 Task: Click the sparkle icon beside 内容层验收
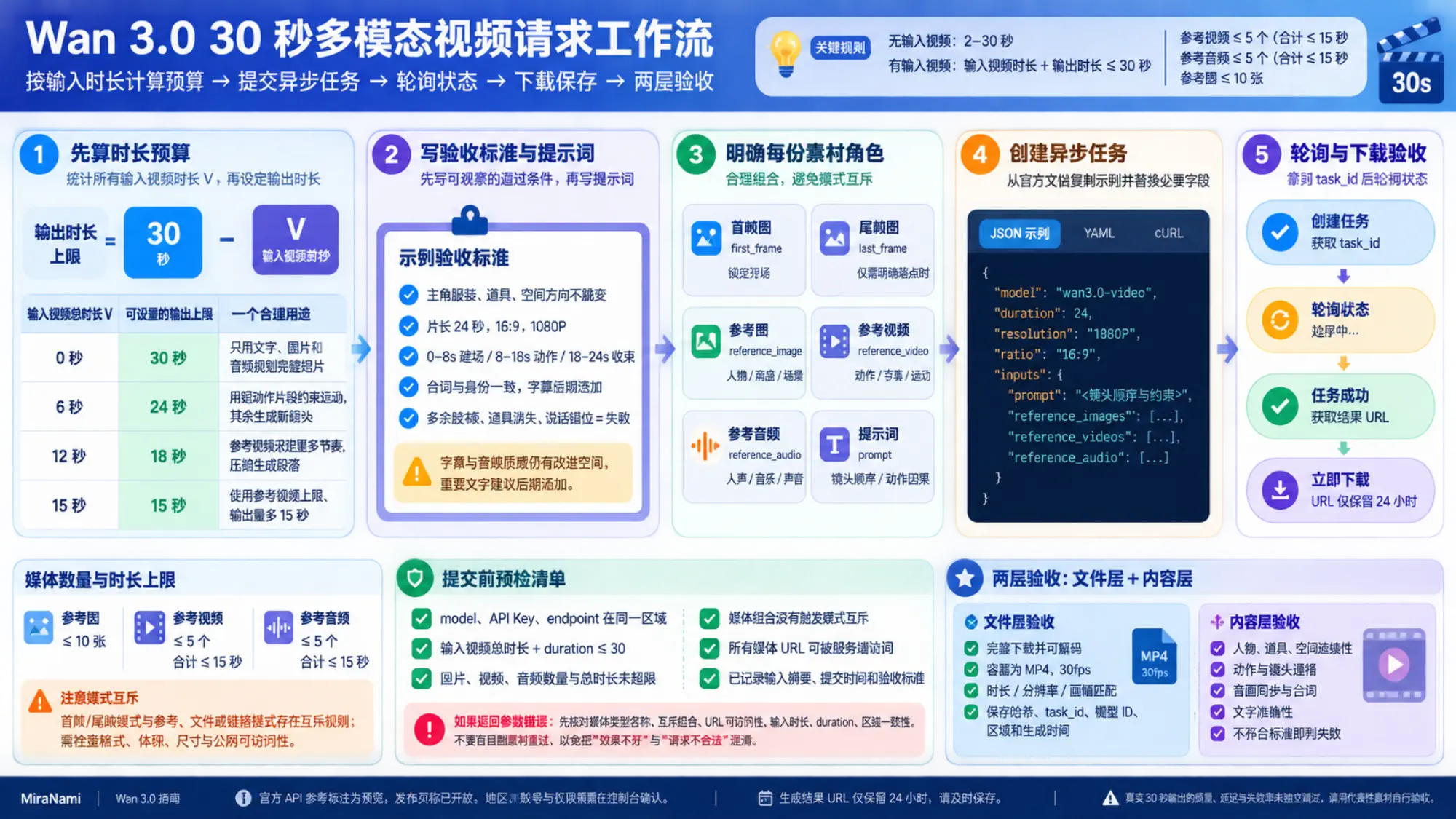[x=1216, y=622]
